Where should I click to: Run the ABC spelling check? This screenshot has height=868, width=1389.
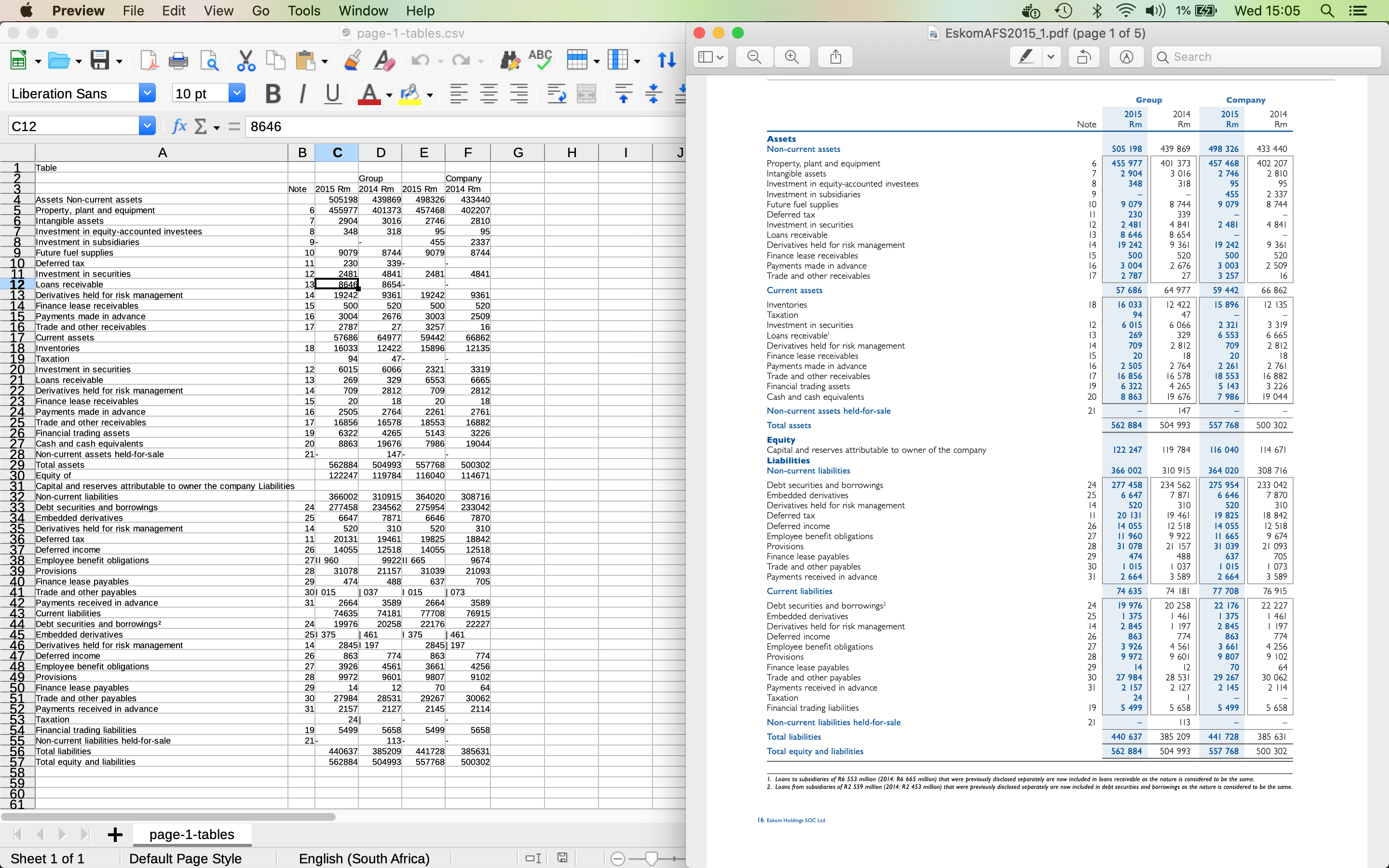pos(540,60)
